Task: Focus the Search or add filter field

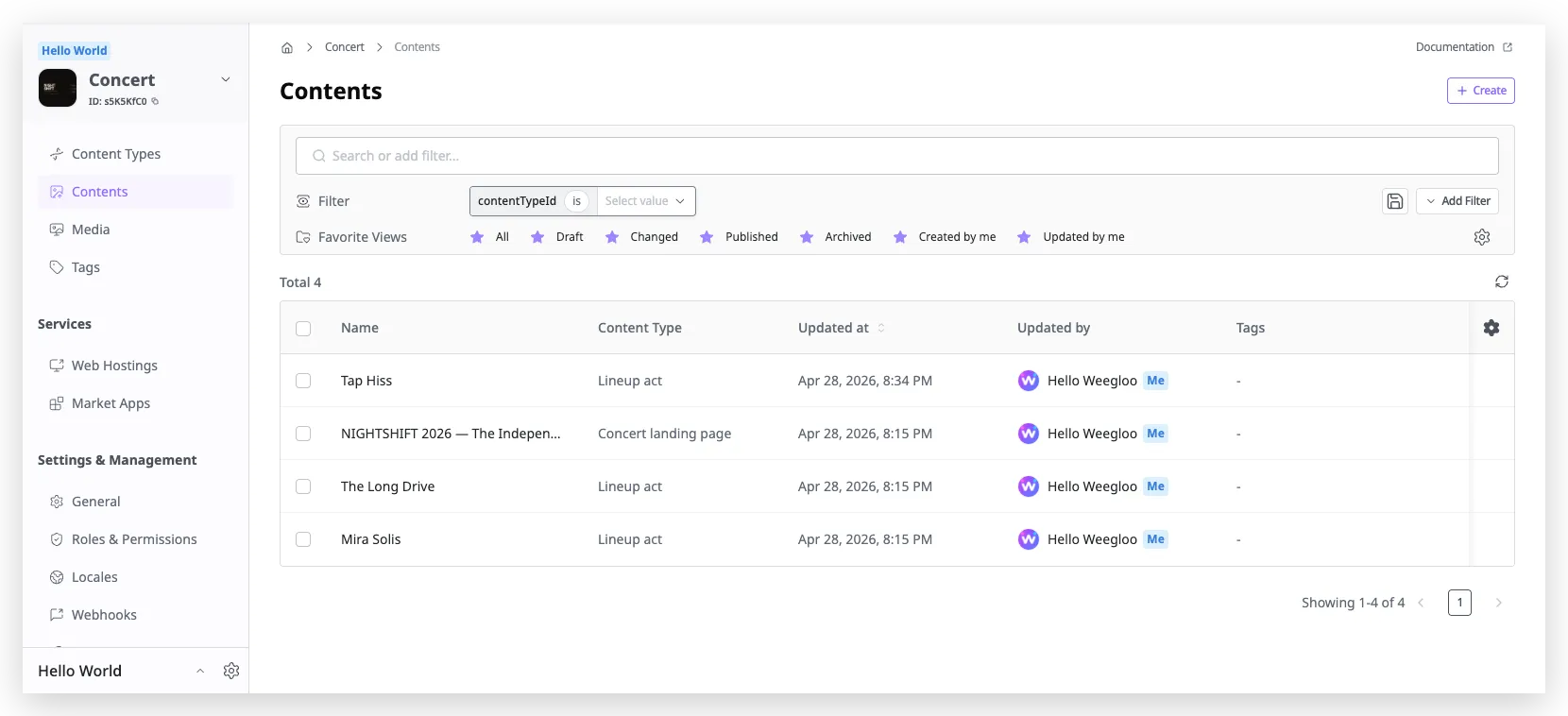Action: pos(897,156)
